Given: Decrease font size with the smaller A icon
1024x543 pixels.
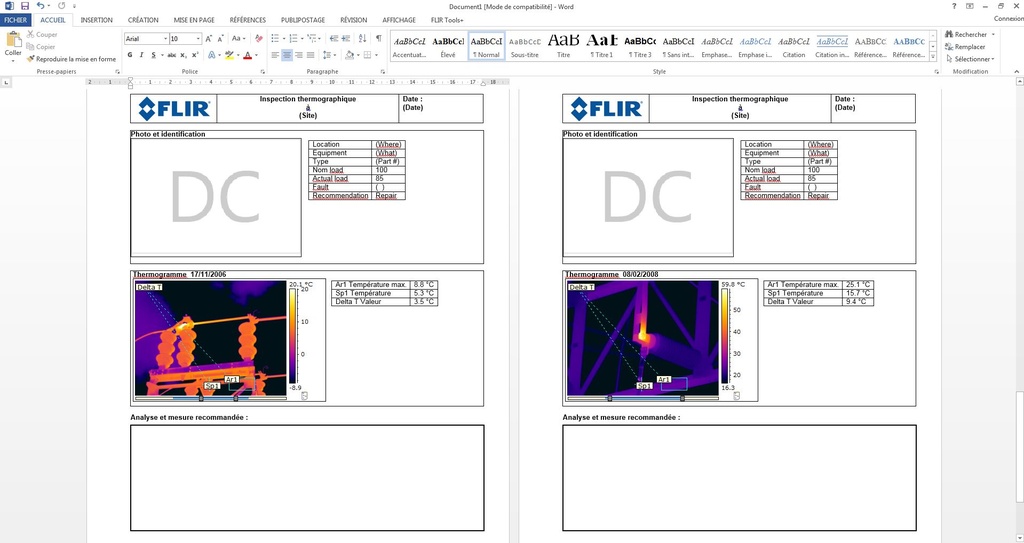Looking at the screenshot, I should tap(221, 39).
